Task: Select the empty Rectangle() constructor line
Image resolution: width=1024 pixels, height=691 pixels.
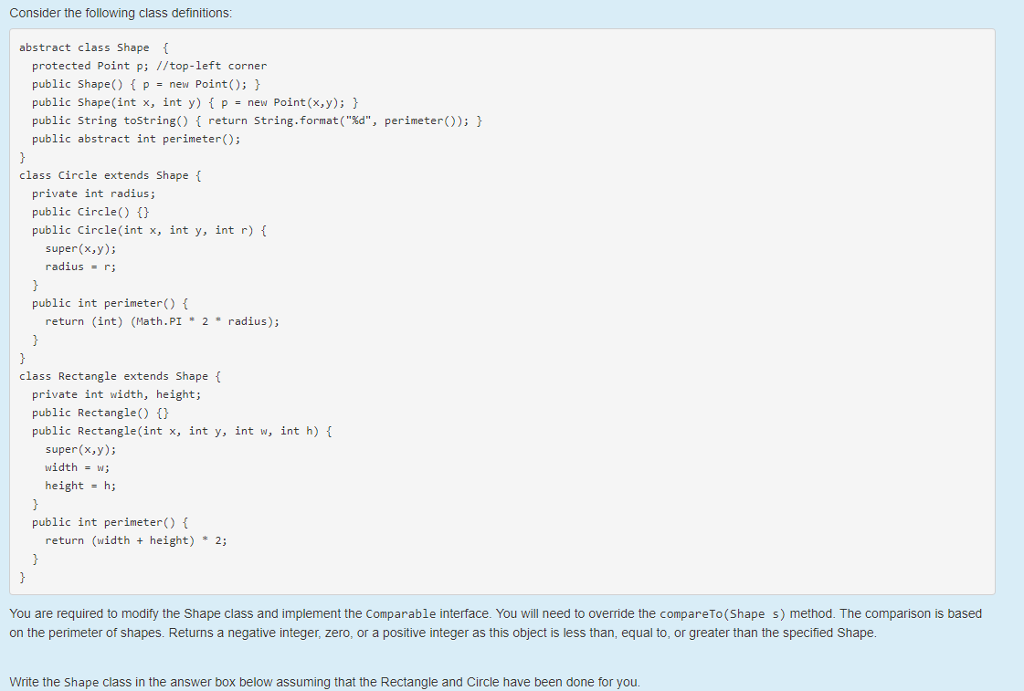Action: (x=110, y=412)
